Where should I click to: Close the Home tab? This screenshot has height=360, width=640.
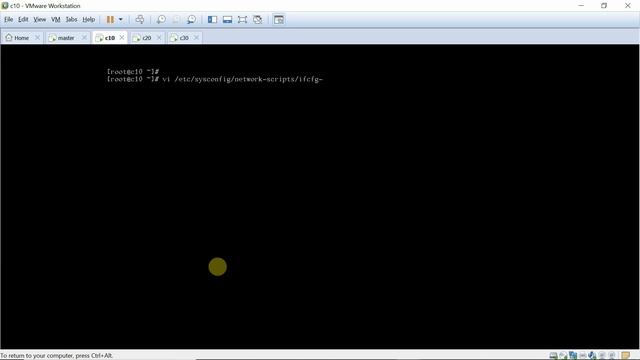click(x=38, y=38)
